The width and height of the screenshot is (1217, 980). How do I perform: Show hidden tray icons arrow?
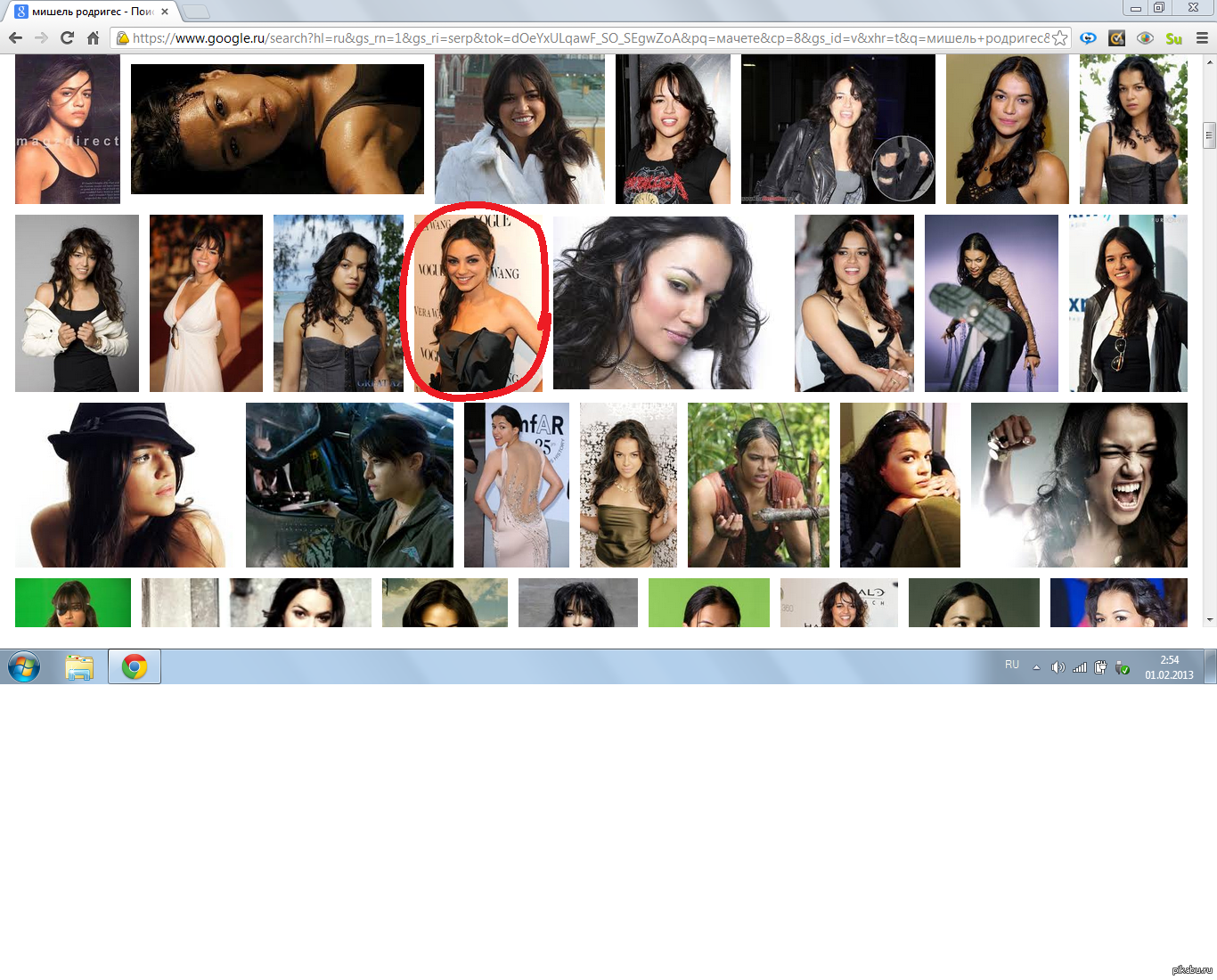coord(1036,667)
